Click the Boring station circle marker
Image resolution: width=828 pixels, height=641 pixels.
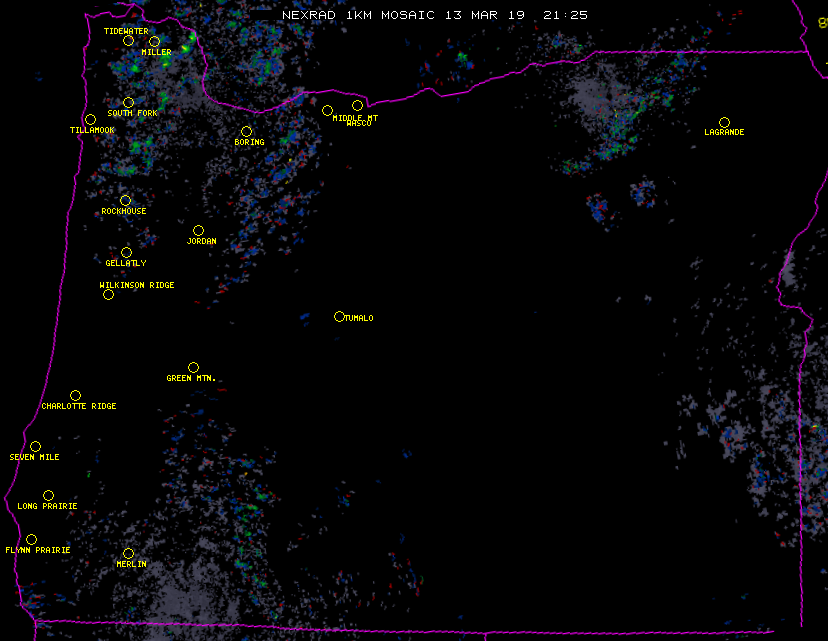click(x=246, y=132)
